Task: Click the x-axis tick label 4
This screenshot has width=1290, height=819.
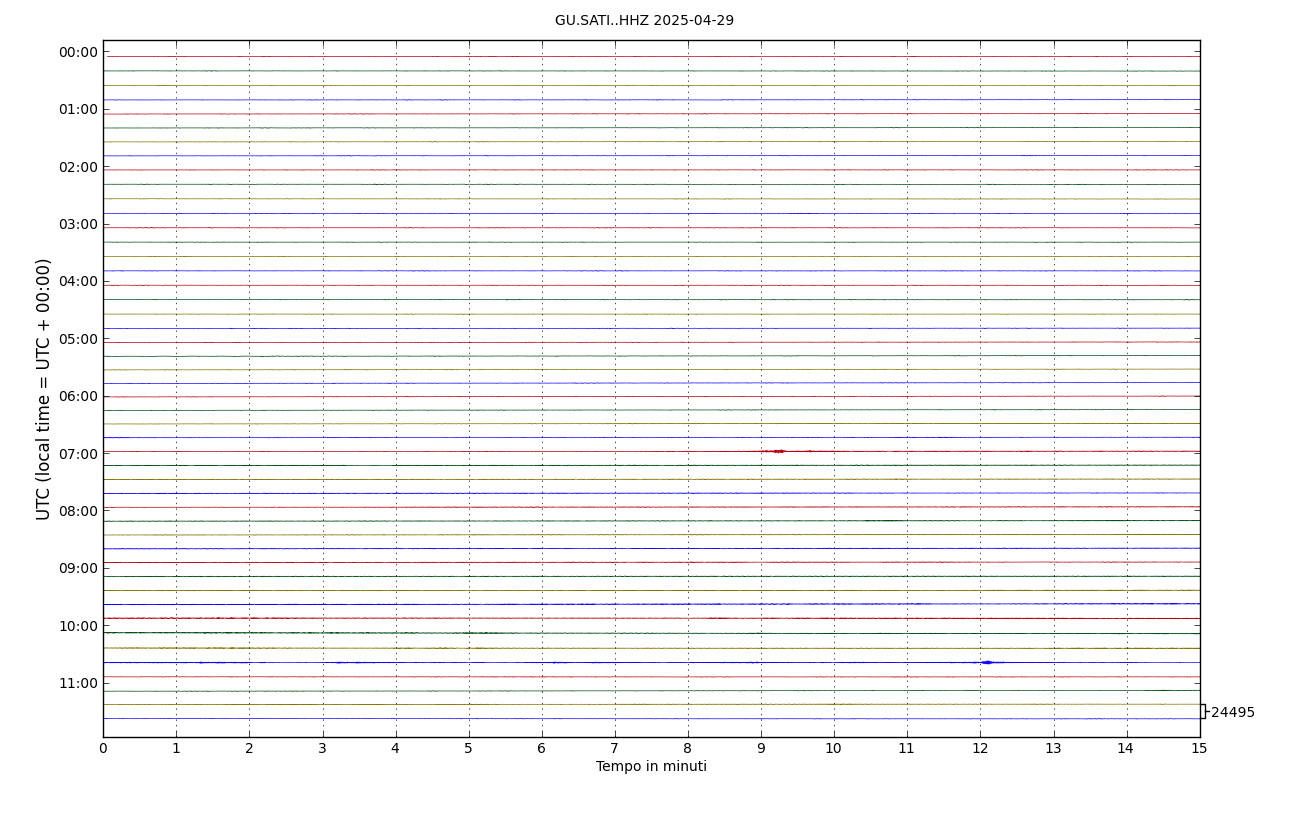Action: [x=395, y=749]
